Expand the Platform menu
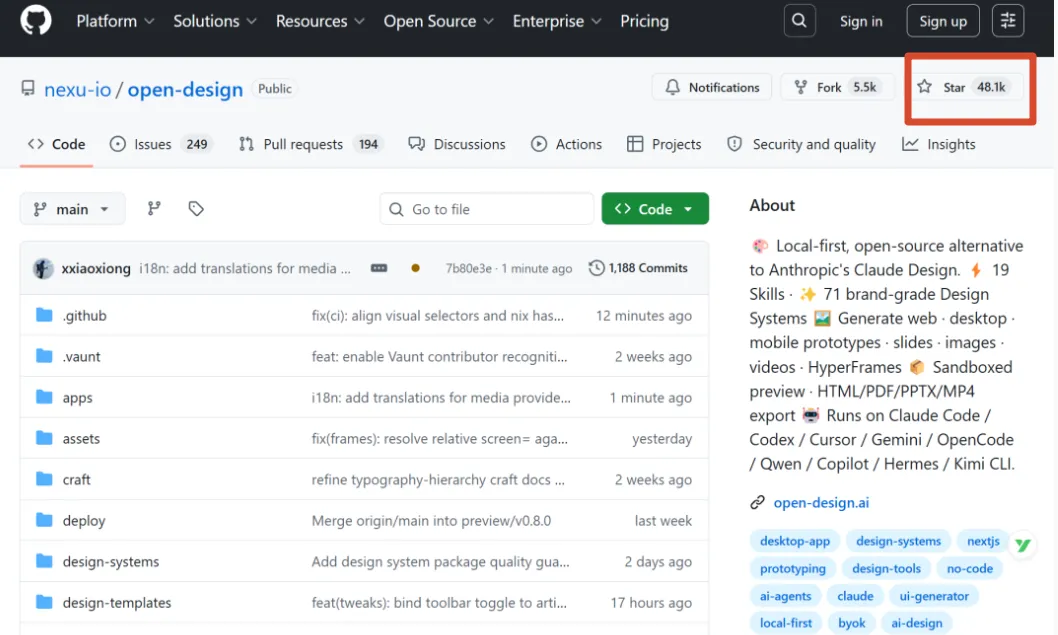 coord(115,21)
